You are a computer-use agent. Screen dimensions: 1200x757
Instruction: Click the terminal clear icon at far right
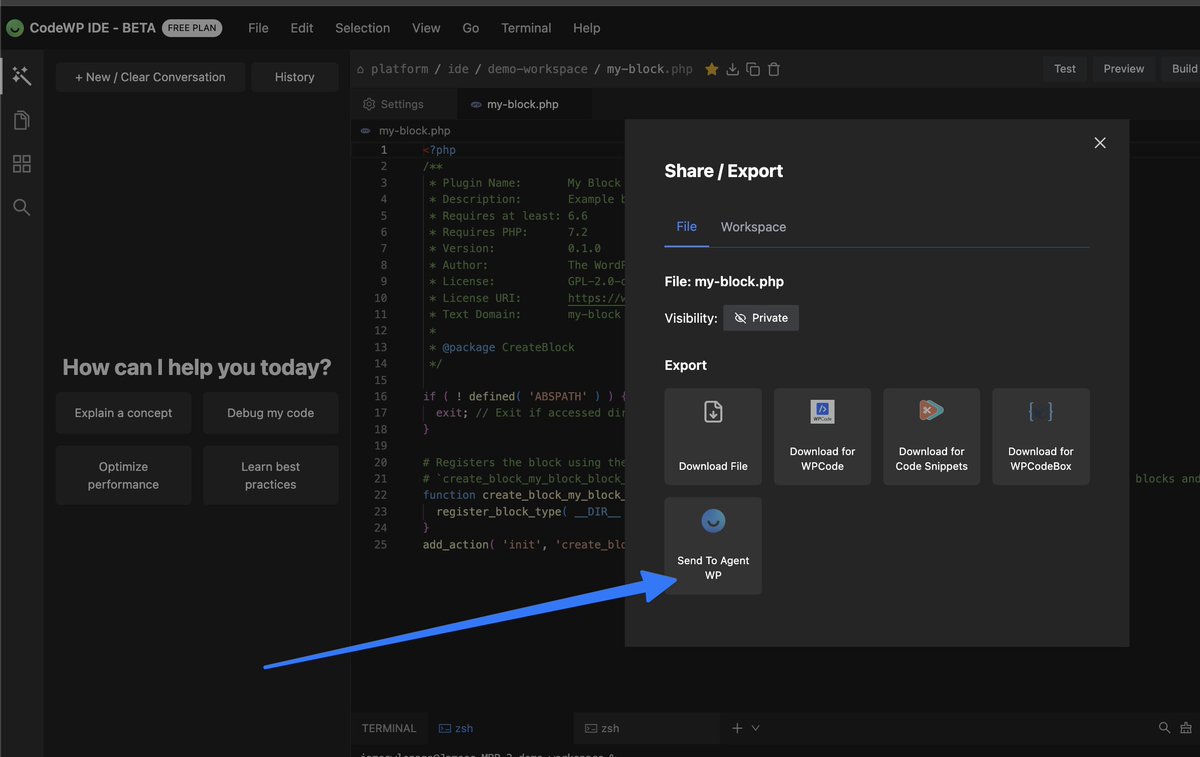pyautogui.click(x=1188, y=728)
